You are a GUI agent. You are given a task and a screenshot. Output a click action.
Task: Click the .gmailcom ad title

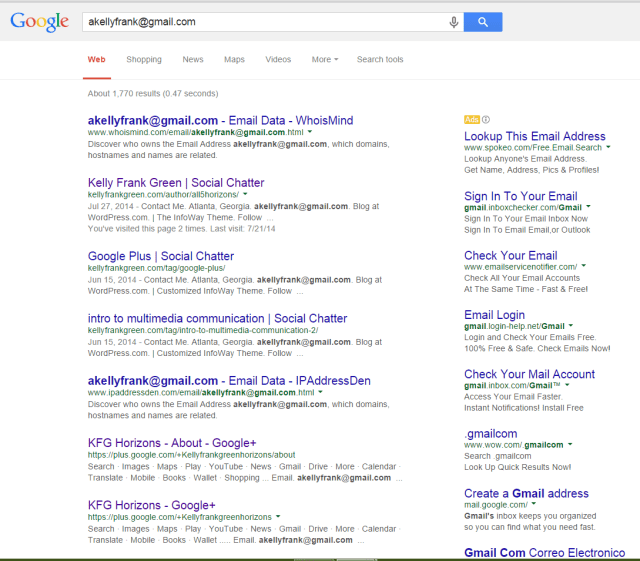[491, 434]
